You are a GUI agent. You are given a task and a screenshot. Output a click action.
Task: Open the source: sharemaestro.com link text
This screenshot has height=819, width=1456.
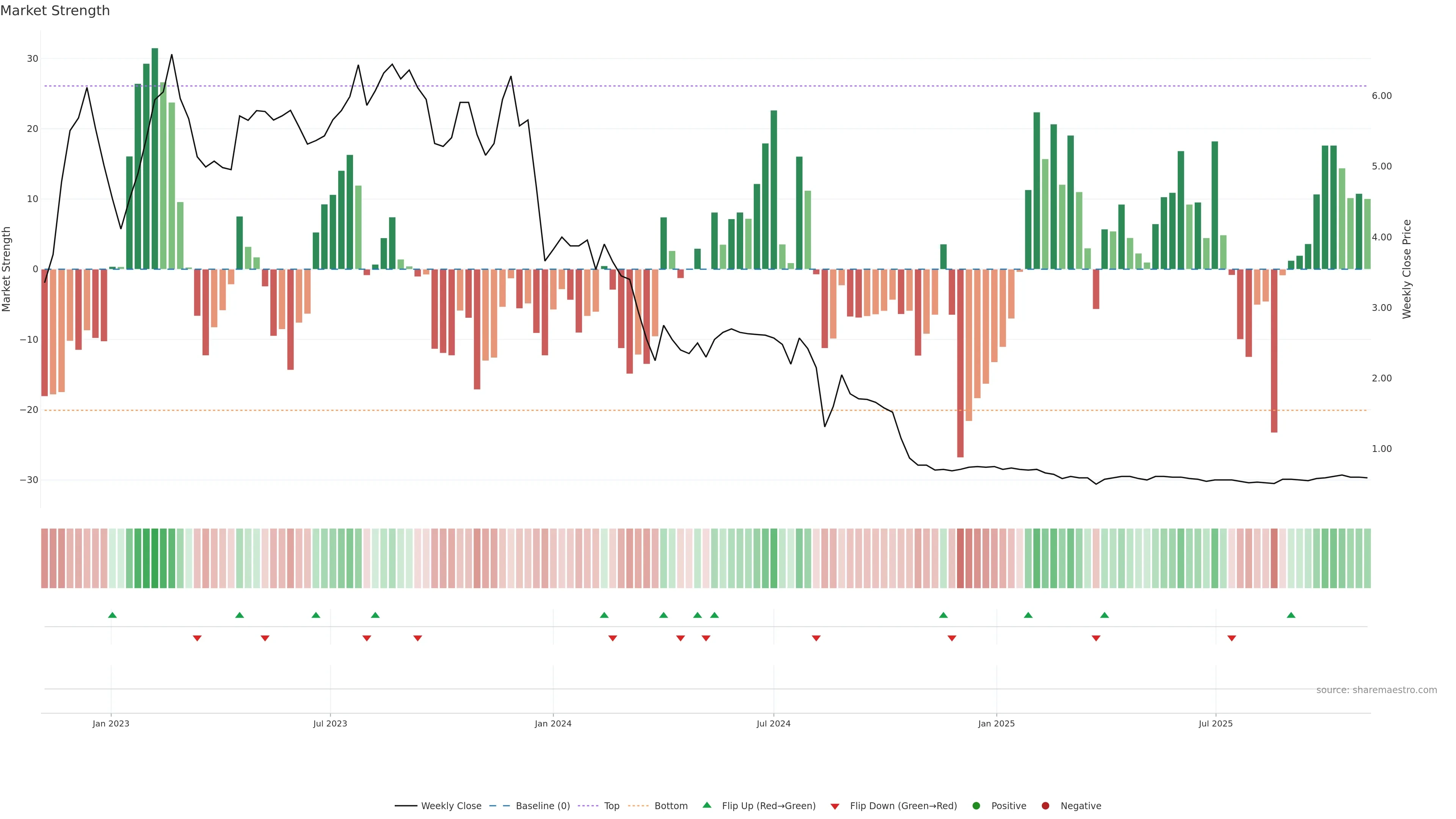1376,690
